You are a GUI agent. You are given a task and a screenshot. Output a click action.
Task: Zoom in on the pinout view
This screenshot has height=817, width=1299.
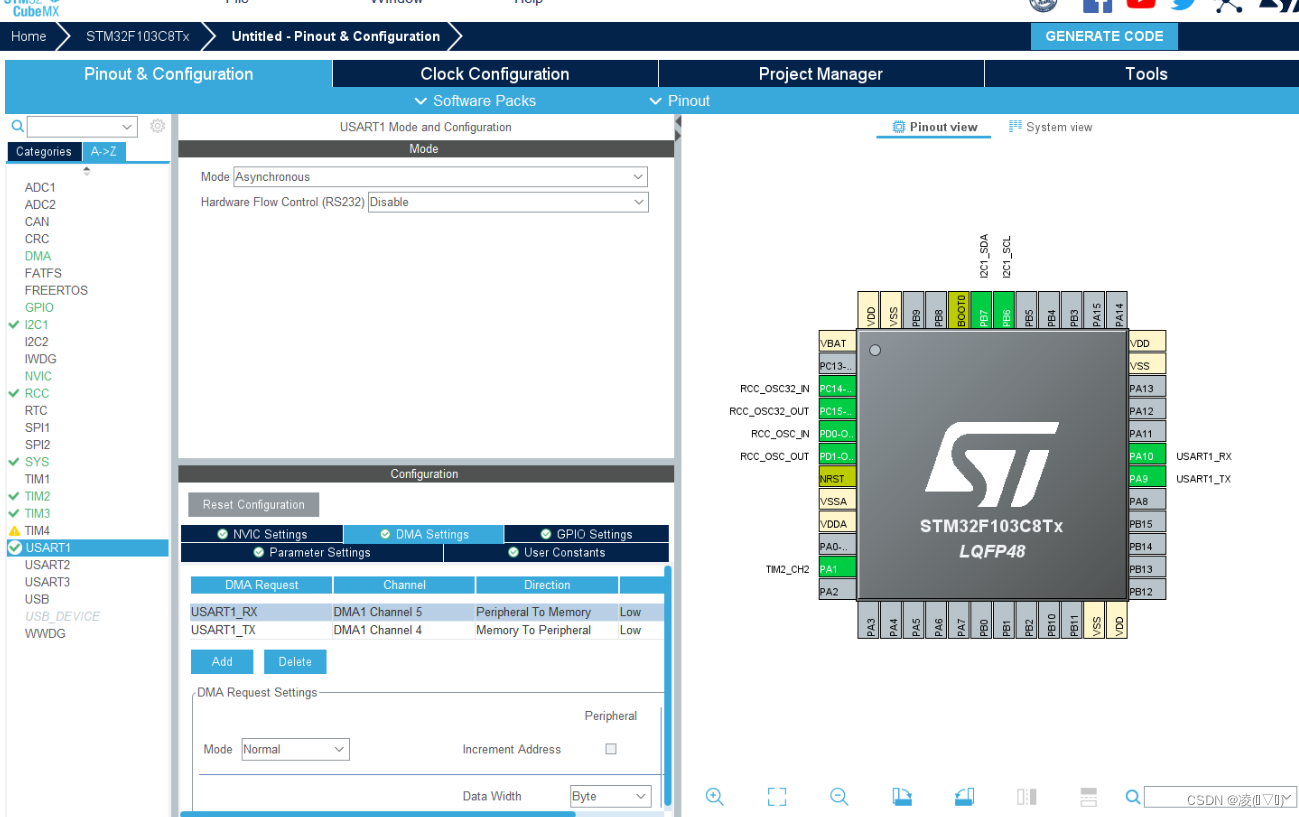(714, 796)
